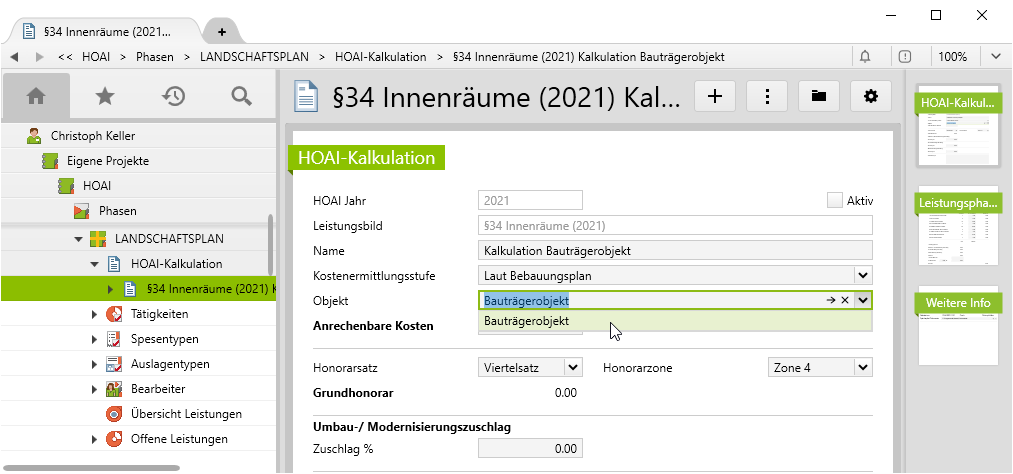Open the Favorites star tab
Screen dimensions: 1013x474
coord(104,96)
